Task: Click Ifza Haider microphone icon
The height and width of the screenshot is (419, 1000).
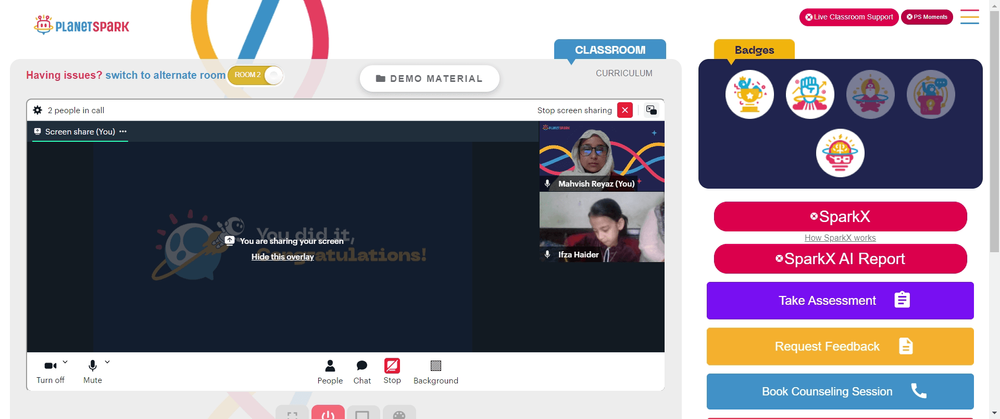Action: point(547,254)
